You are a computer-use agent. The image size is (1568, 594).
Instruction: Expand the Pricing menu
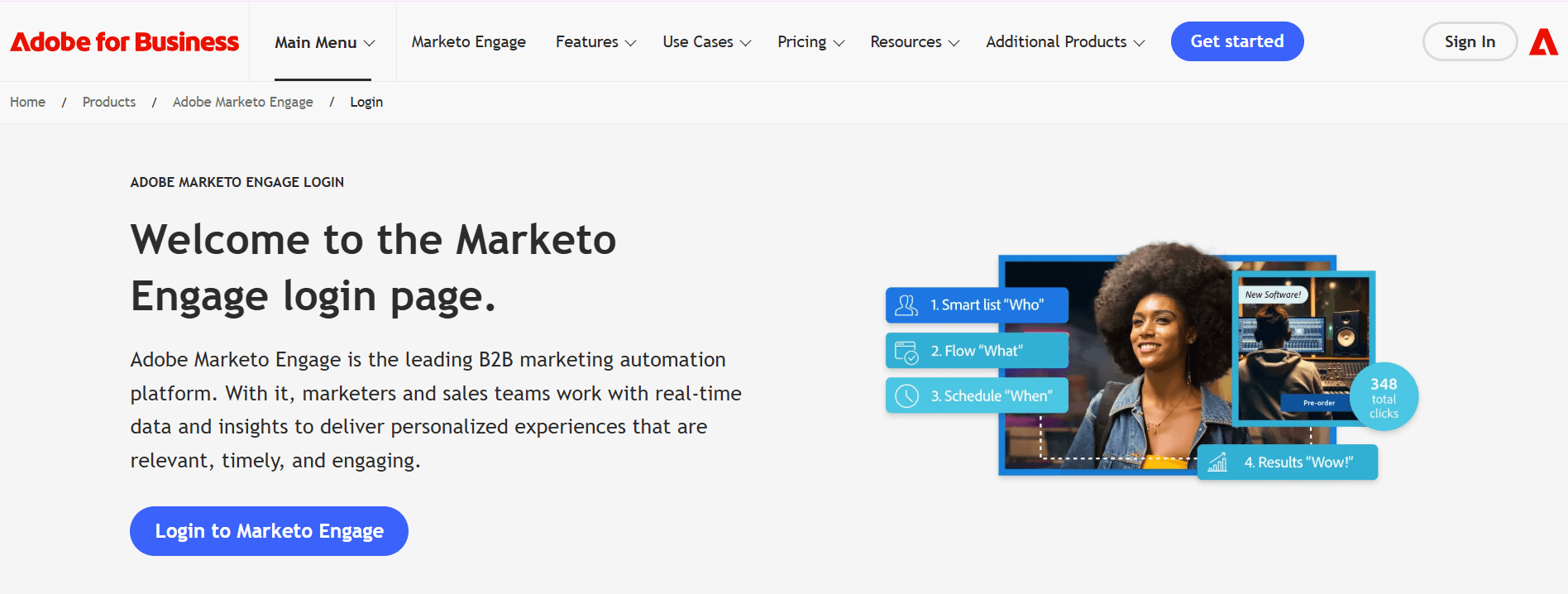810,41
